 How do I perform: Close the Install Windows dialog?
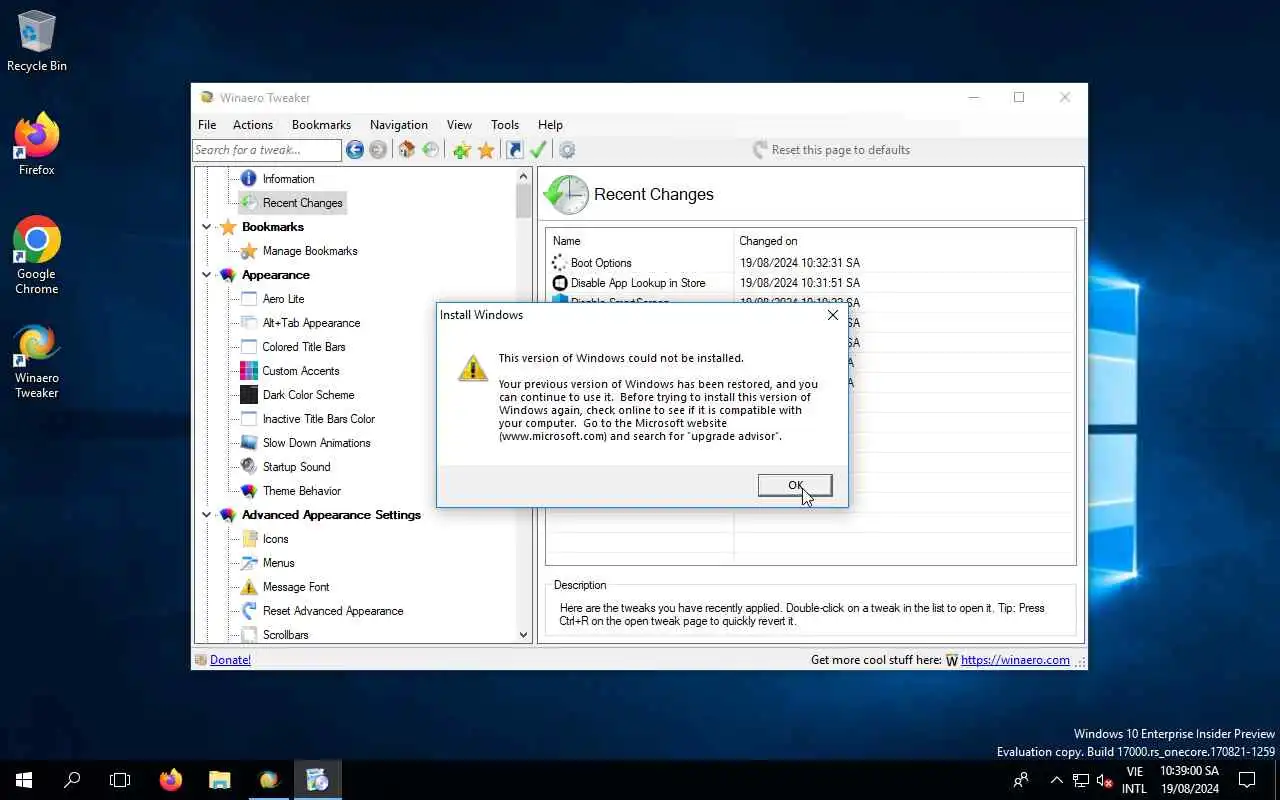(832, 315)
